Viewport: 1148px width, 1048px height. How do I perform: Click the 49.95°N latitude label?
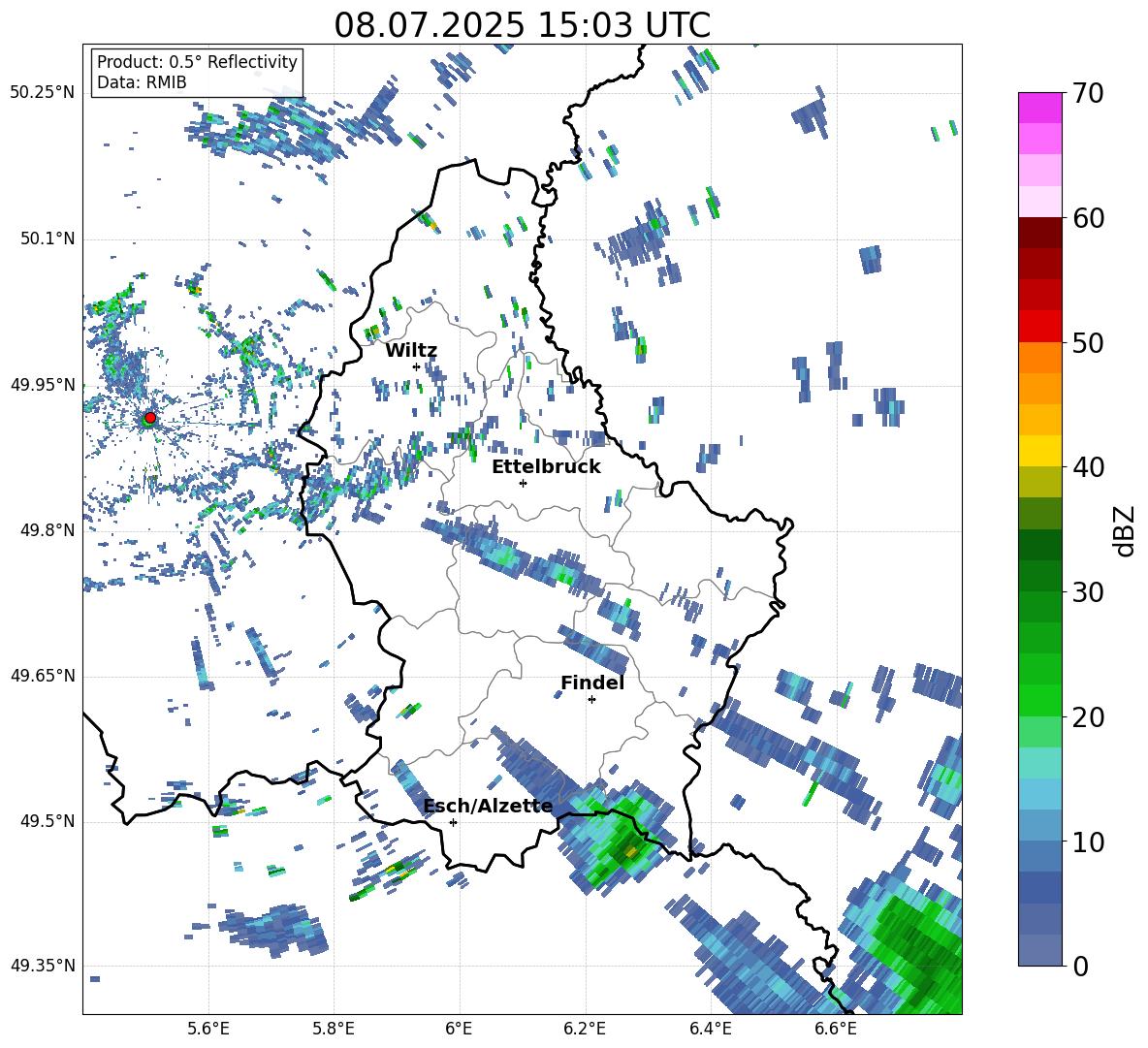point(43,385)
